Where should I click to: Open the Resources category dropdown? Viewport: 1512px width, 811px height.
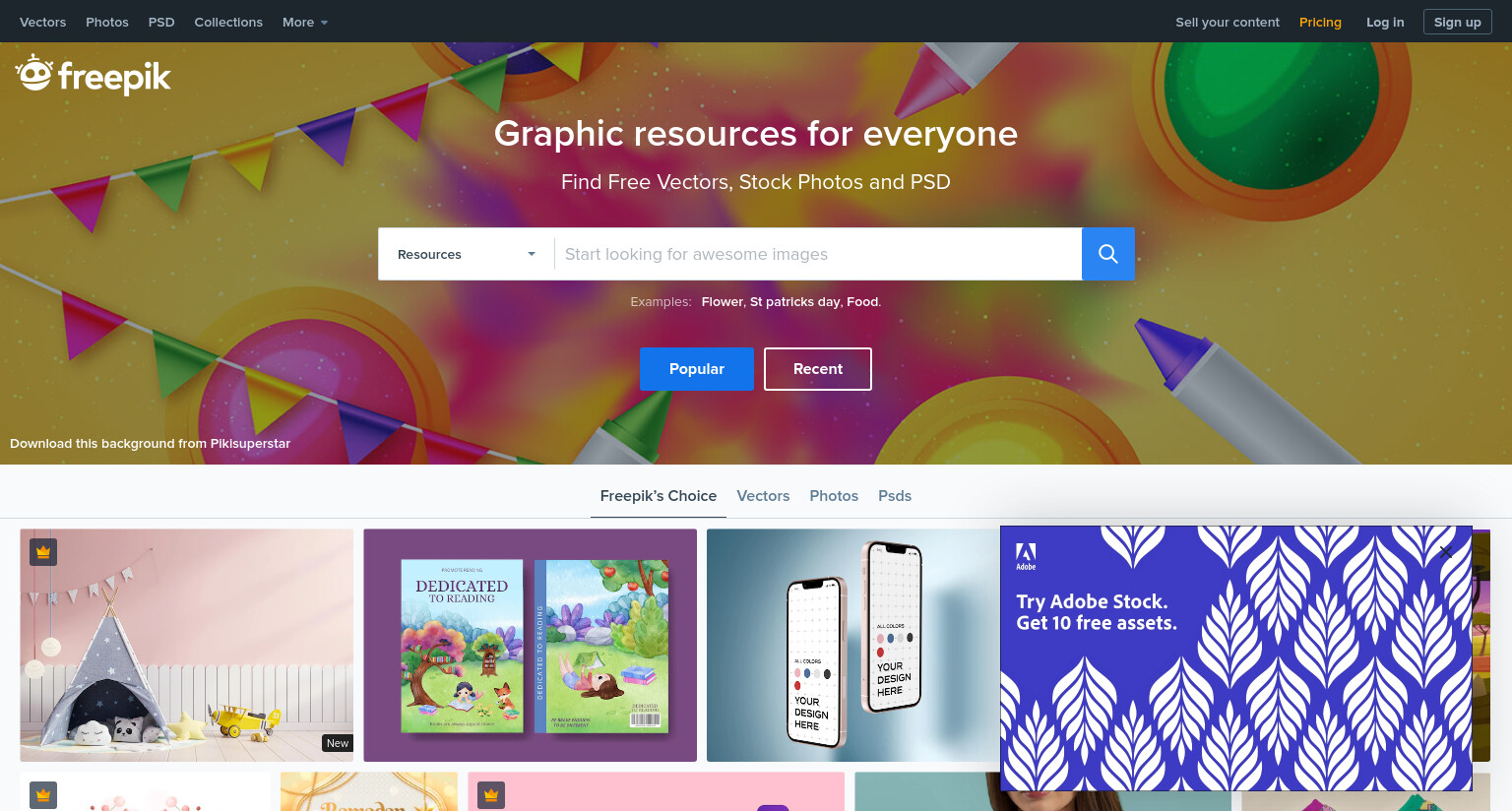coord(467,254)
